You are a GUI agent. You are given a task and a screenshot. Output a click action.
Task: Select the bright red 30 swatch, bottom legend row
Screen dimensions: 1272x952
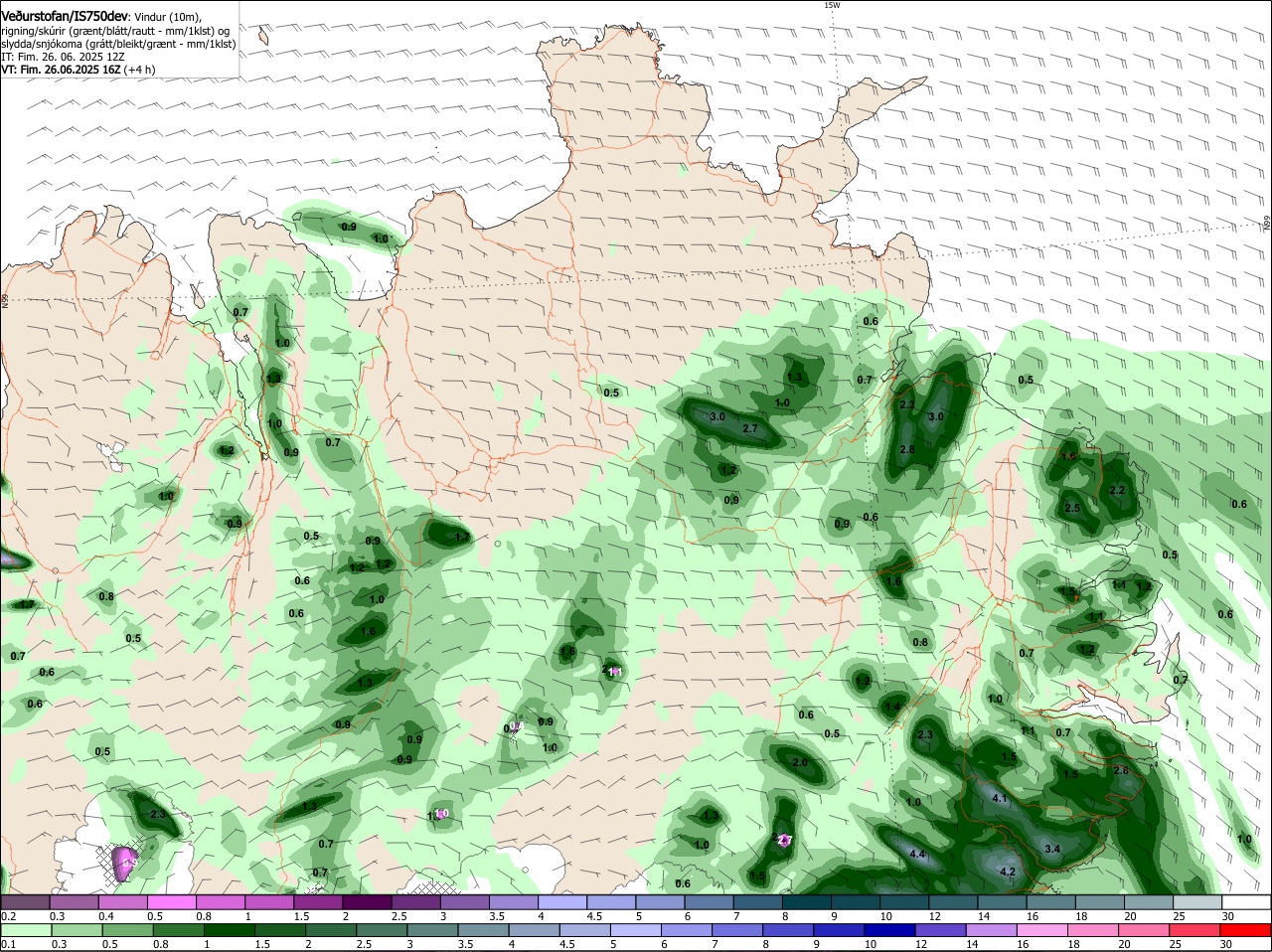pos(1245,930)
